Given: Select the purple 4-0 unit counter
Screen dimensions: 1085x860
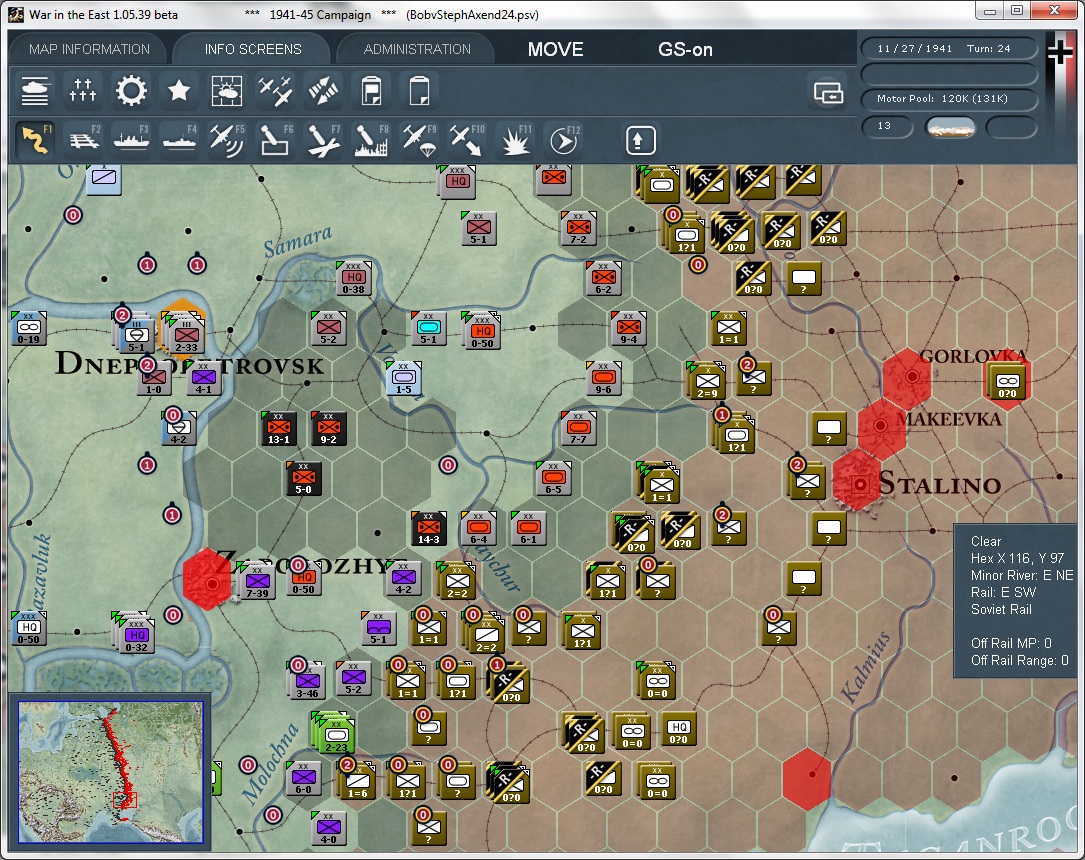Looking at the screenshot, I should tap(329, 828).
